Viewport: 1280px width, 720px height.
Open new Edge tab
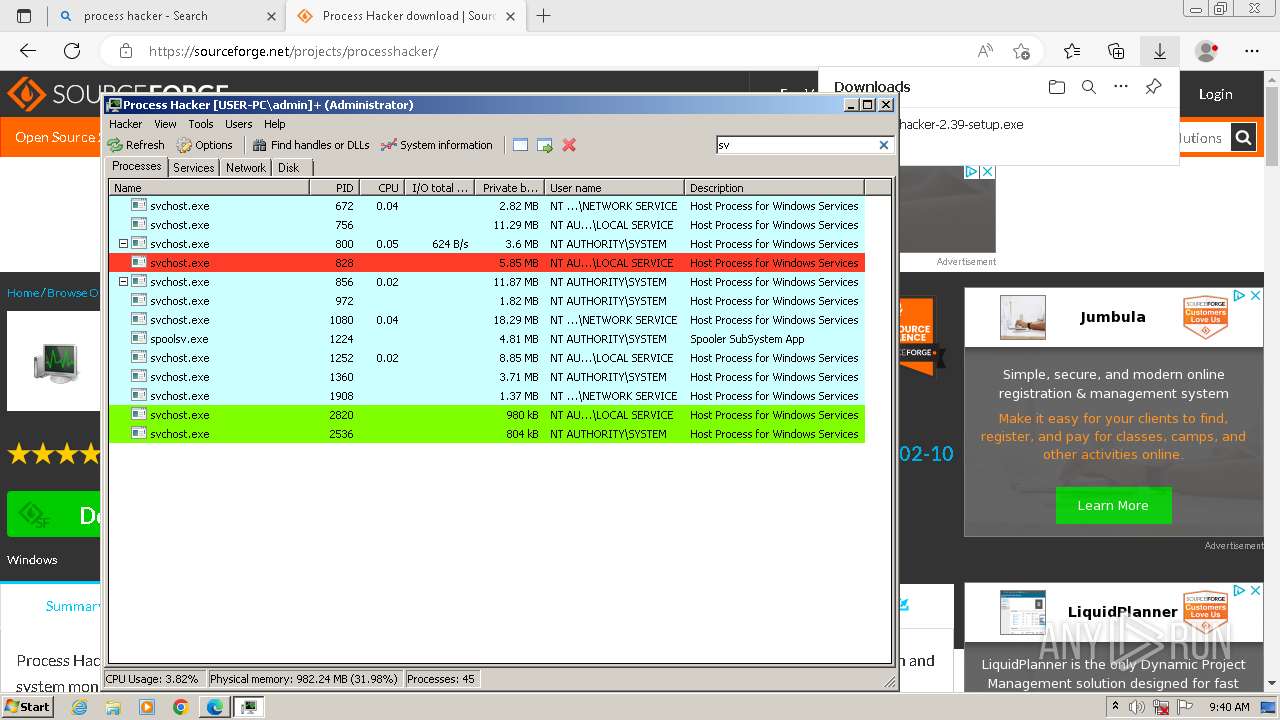(544, 16)
